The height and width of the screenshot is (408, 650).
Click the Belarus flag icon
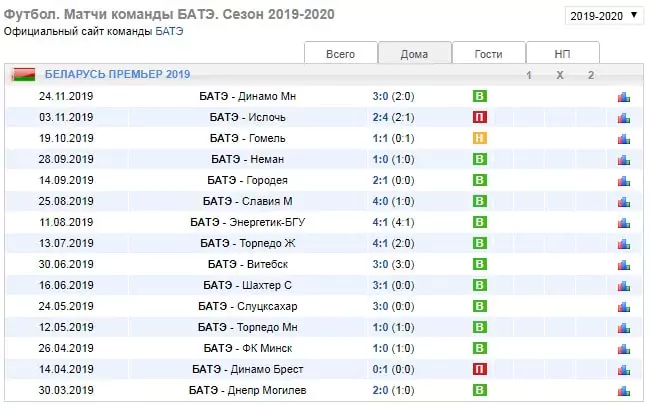(24, 74)
